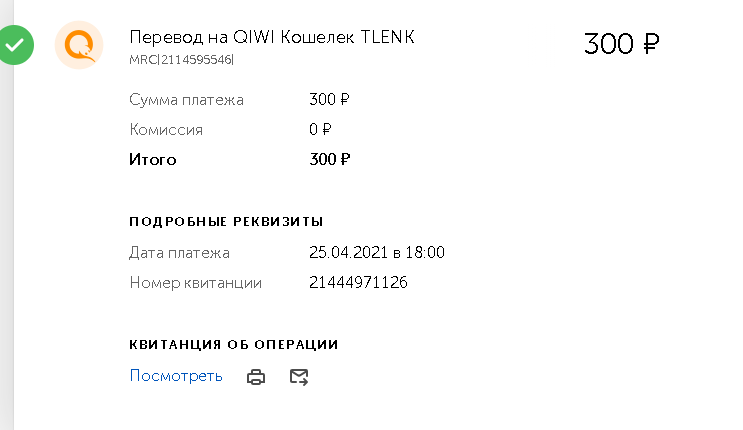743x430 pixels.
Task: Click the MRC reference number text
Action: 181,59
